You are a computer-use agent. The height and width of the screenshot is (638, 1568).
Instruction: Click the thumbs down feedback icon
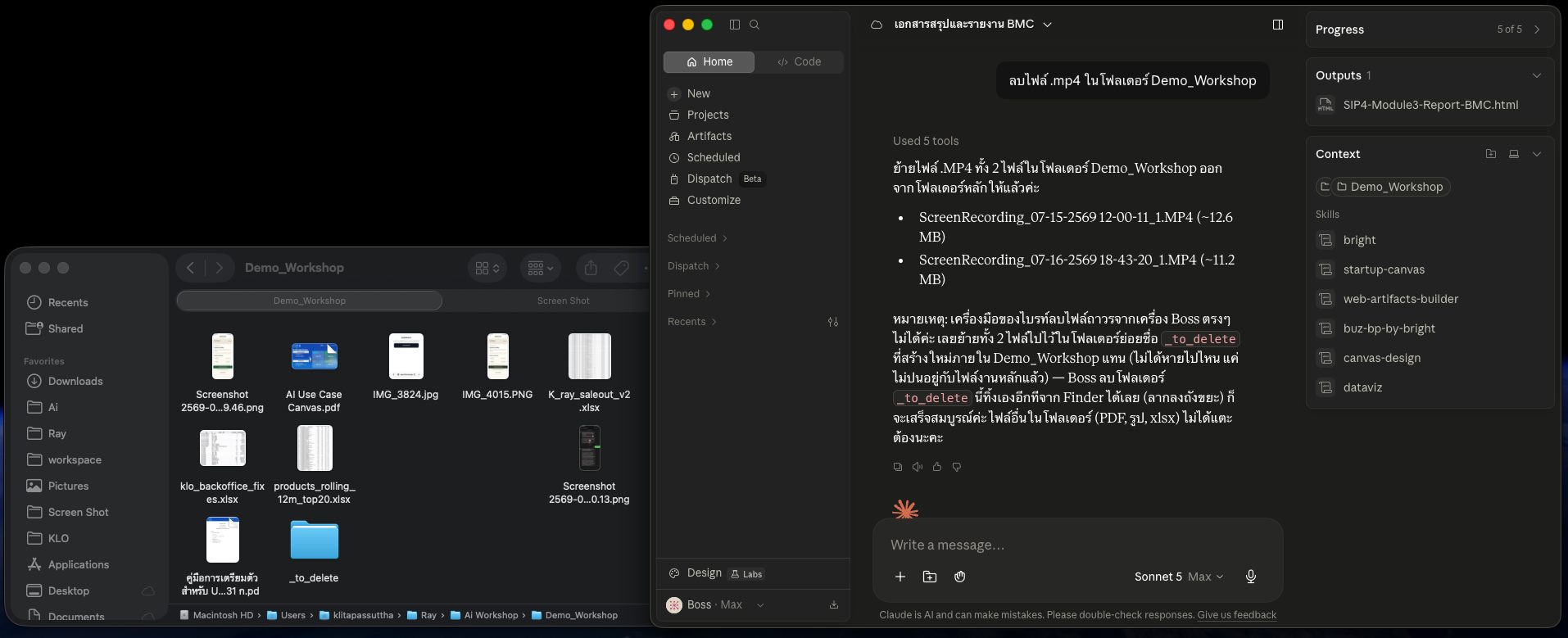point(957,467)
